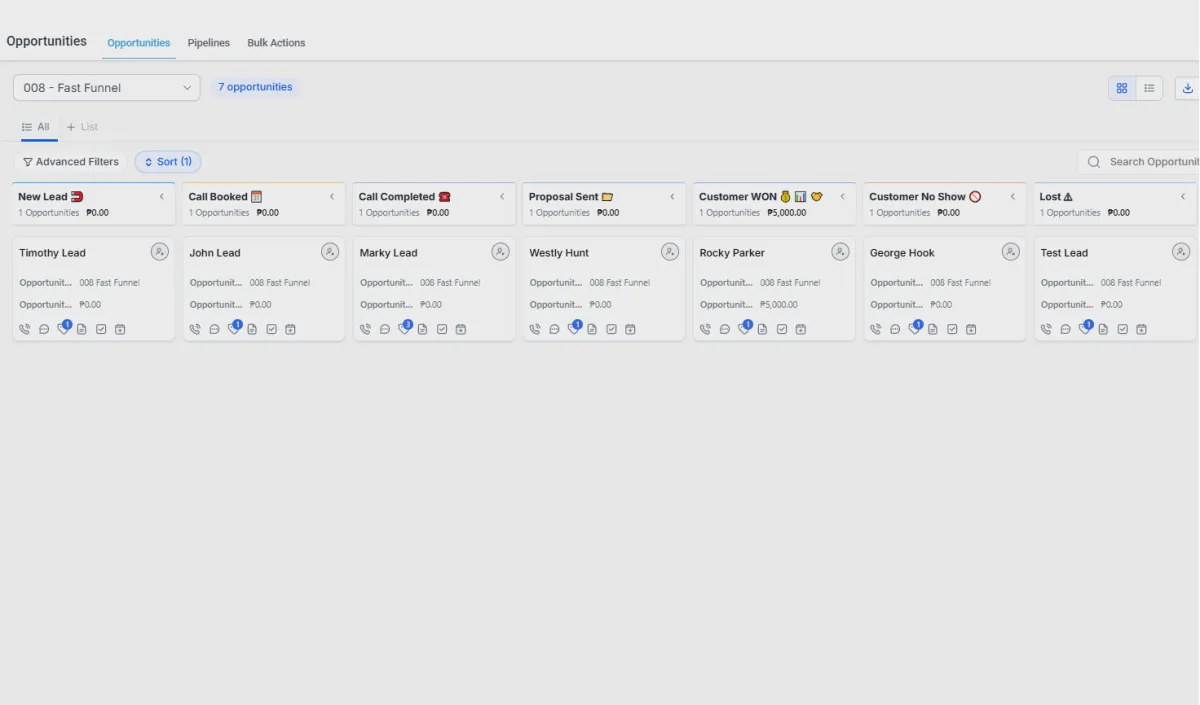Open the calendar appointment icon on George Hook card
Viewport: 1200px width, 705px height.
click(971, 329)
